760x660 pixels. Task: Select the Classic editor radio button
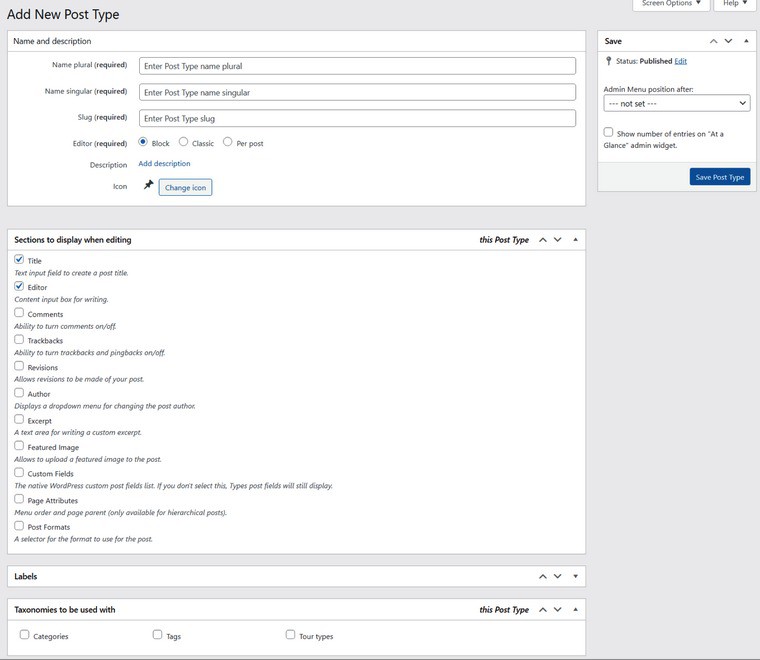pyautogui.click(x=184, y=142)
